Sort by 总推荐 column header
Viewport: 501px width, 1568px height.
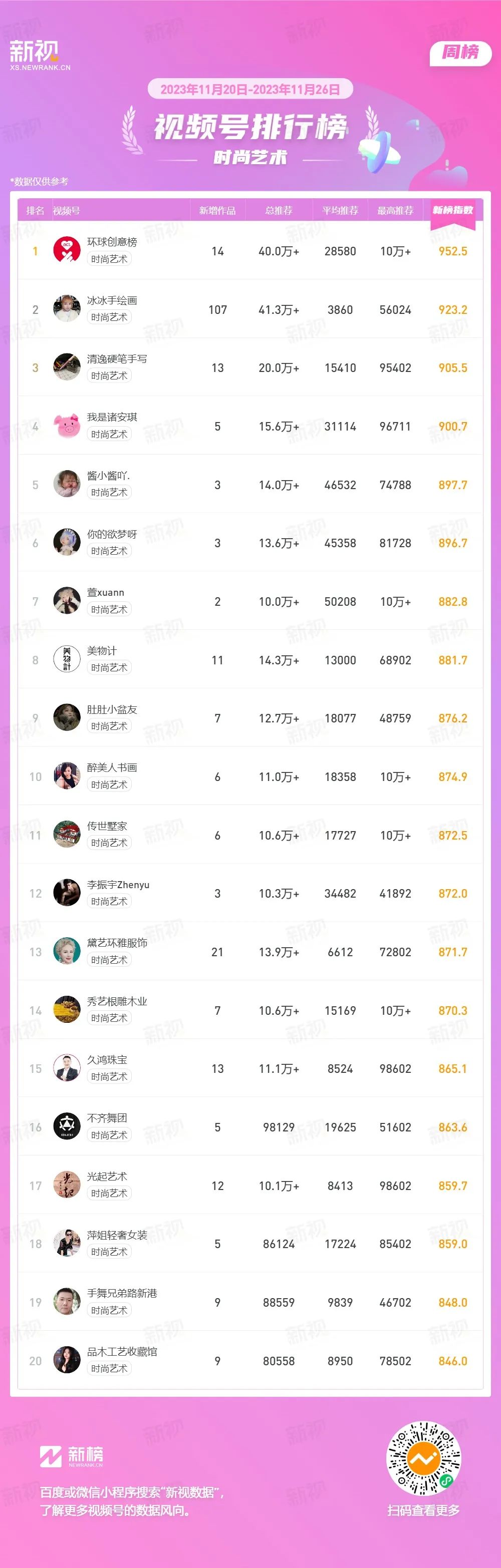279,211
